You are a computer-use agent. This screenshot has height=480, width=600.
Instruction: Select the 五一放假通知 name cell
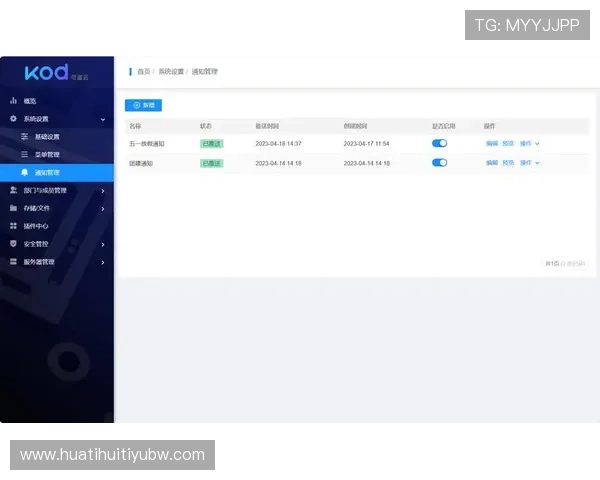tap(147, 144)
